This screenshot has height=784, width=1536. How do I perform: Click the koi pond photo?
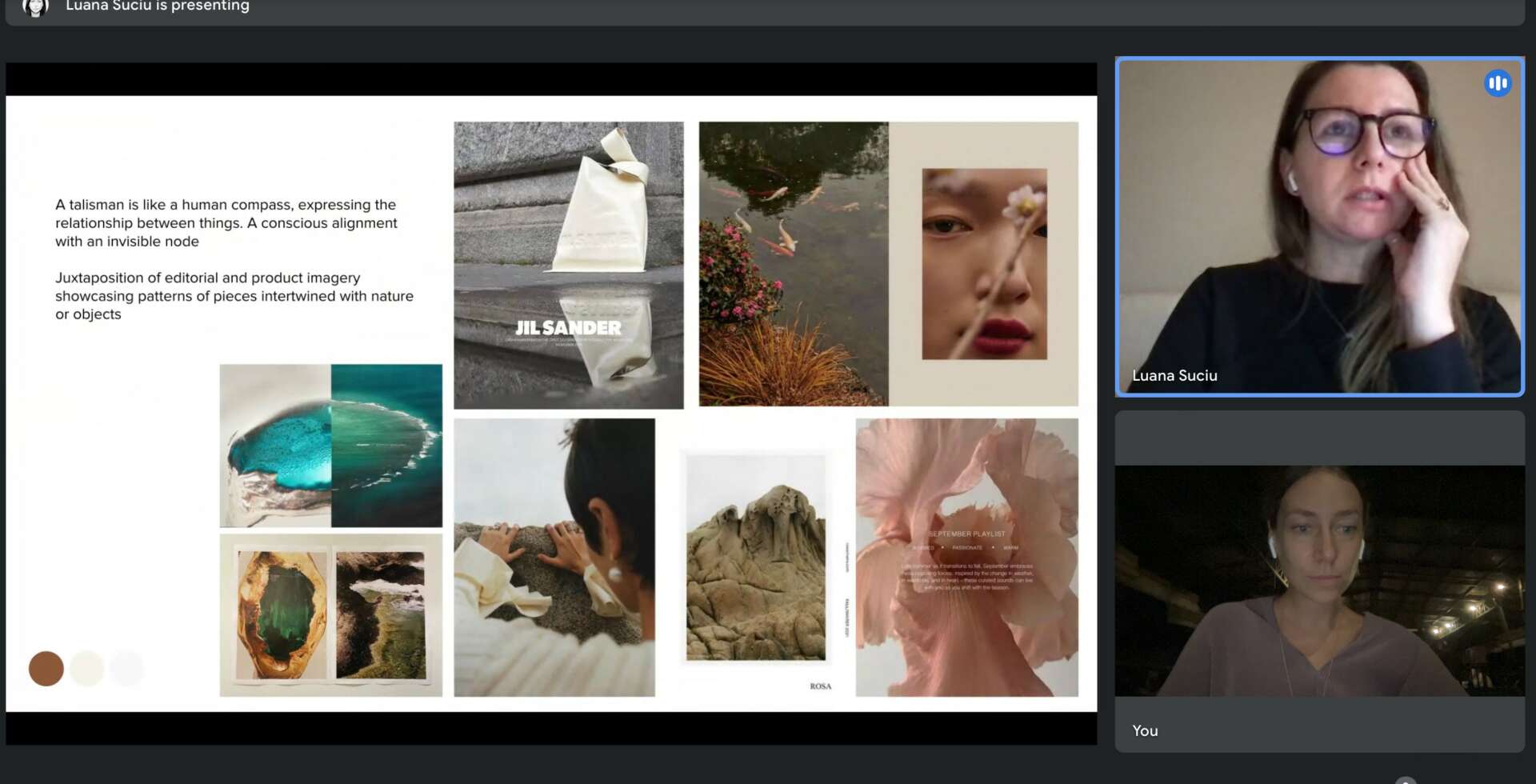[793, 264]
